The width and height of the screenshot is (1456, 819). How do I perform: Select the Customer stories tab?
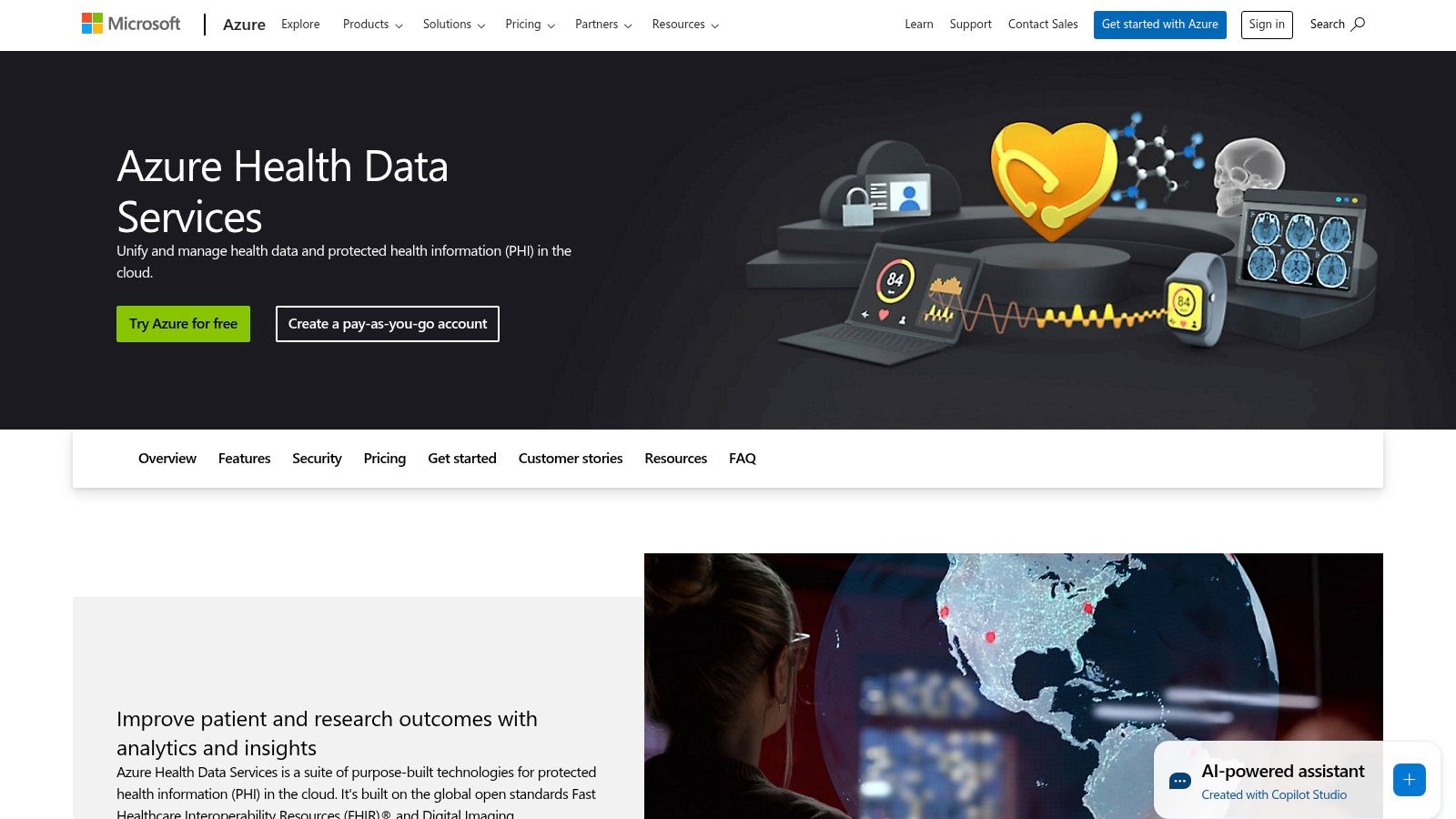(x=571, y=459)
